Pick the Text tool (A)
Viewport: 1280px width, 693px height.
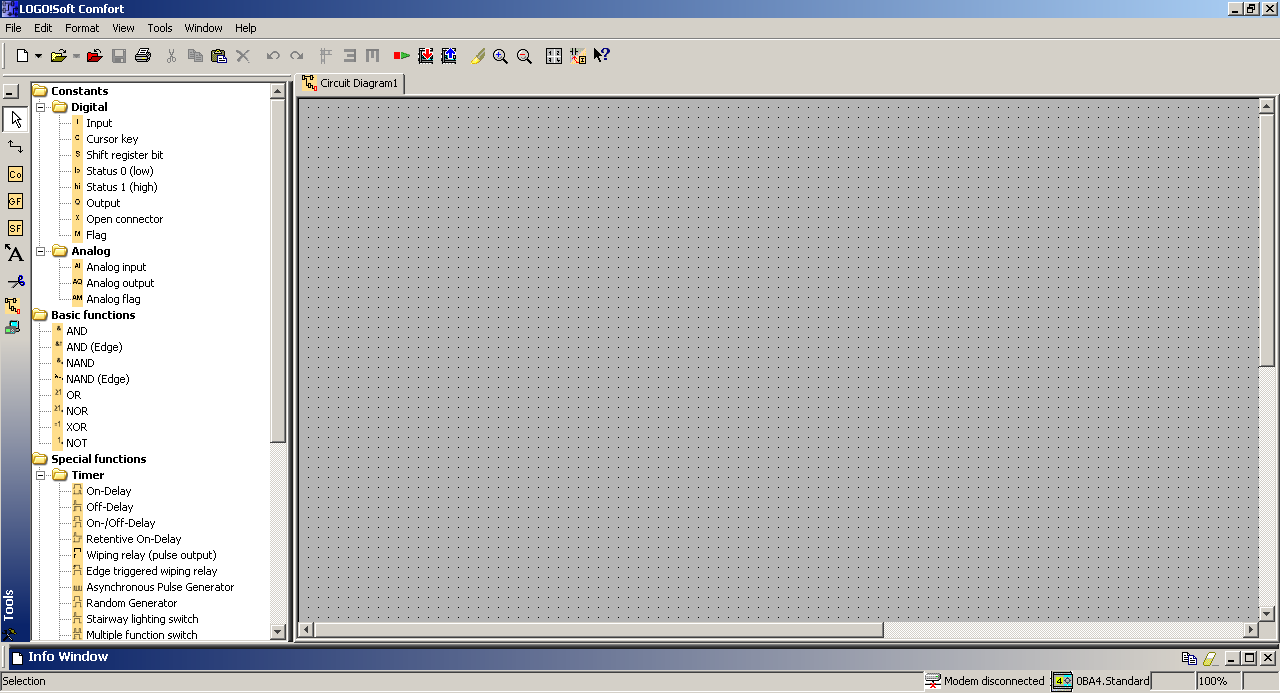click(x=15, y=254)
